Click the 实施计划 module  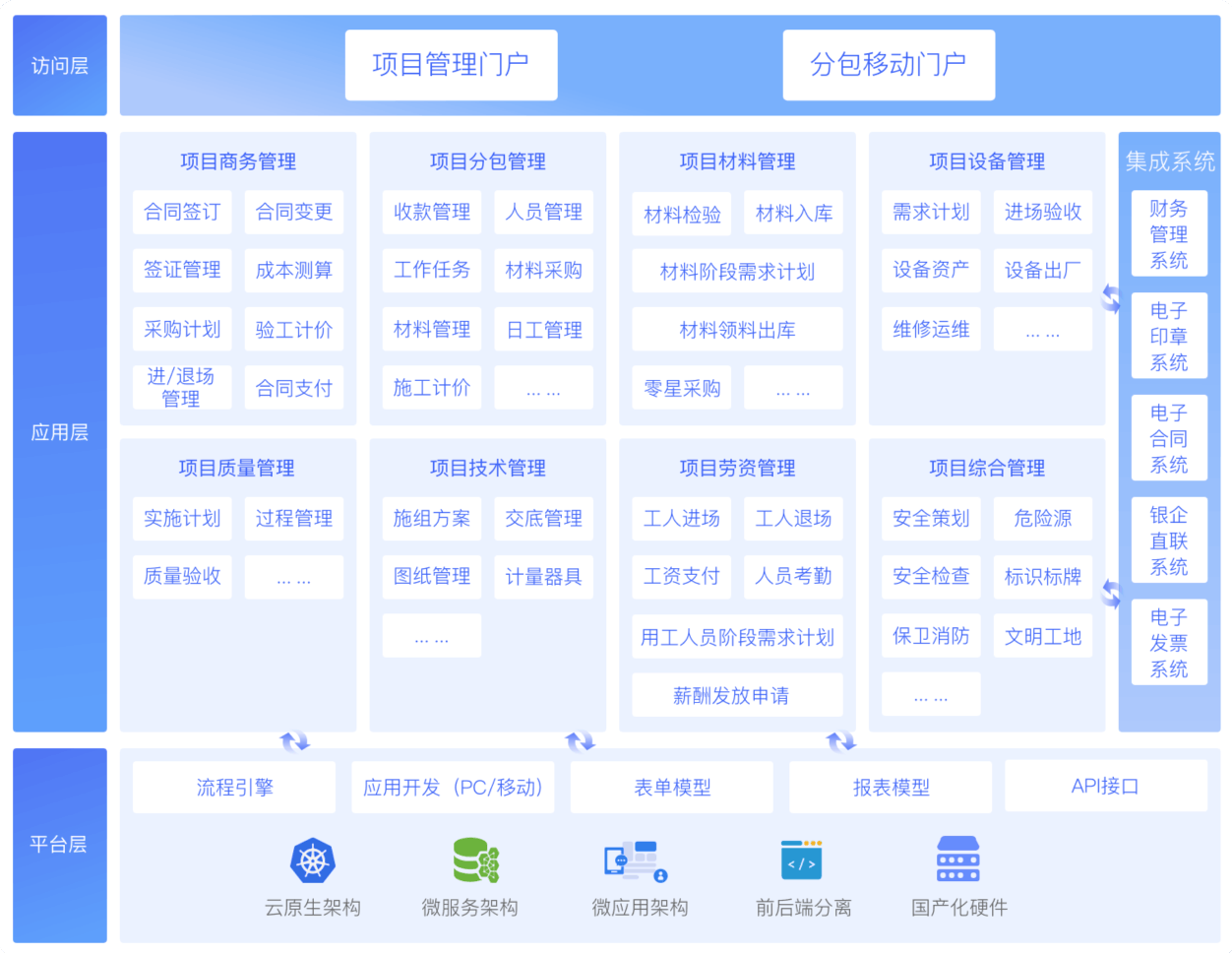pos(182,519)
